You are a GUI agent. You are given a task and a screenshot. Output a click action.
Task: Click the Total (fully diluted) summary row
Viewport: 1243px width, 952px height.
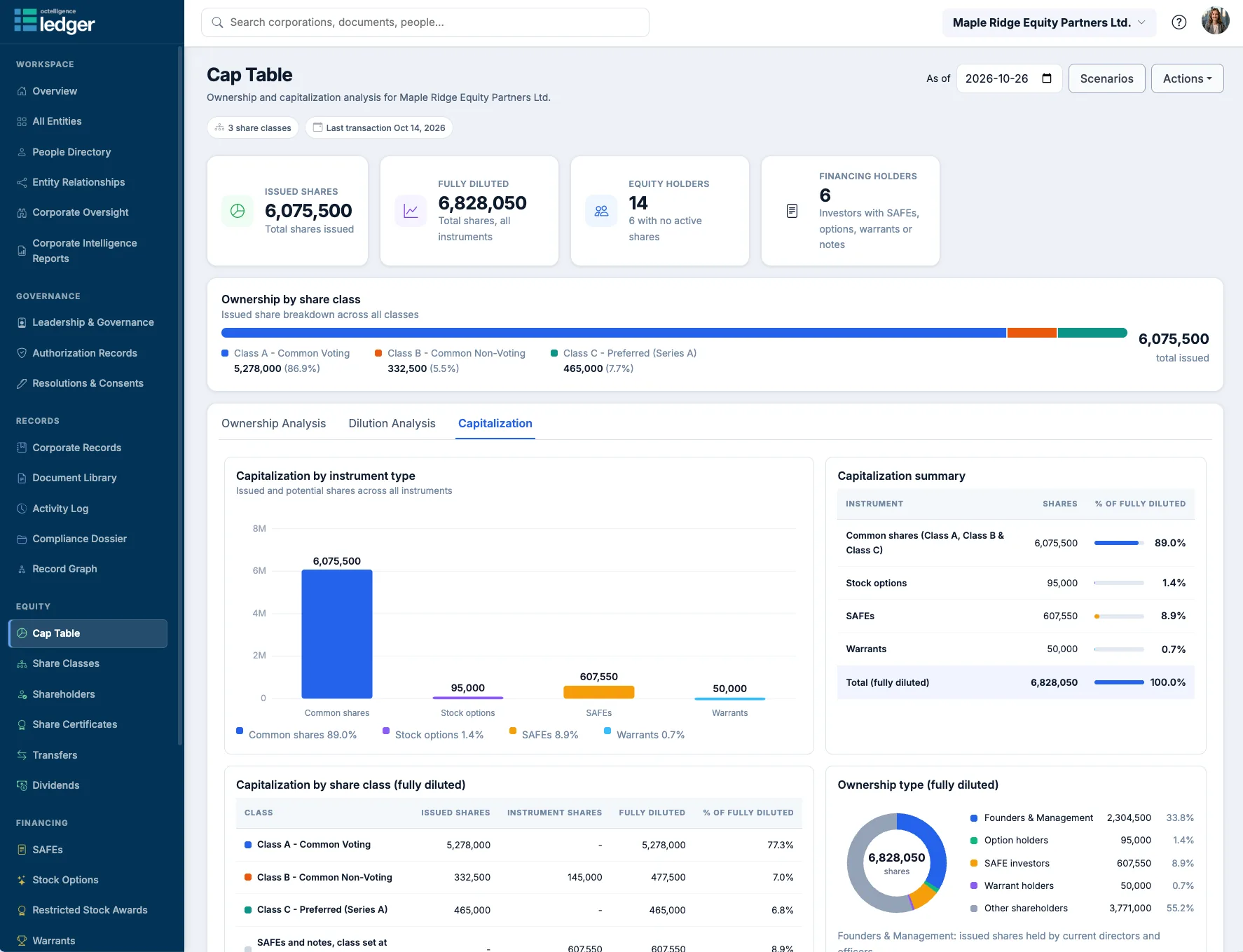pyautogui.click(x=1015, y=682)
